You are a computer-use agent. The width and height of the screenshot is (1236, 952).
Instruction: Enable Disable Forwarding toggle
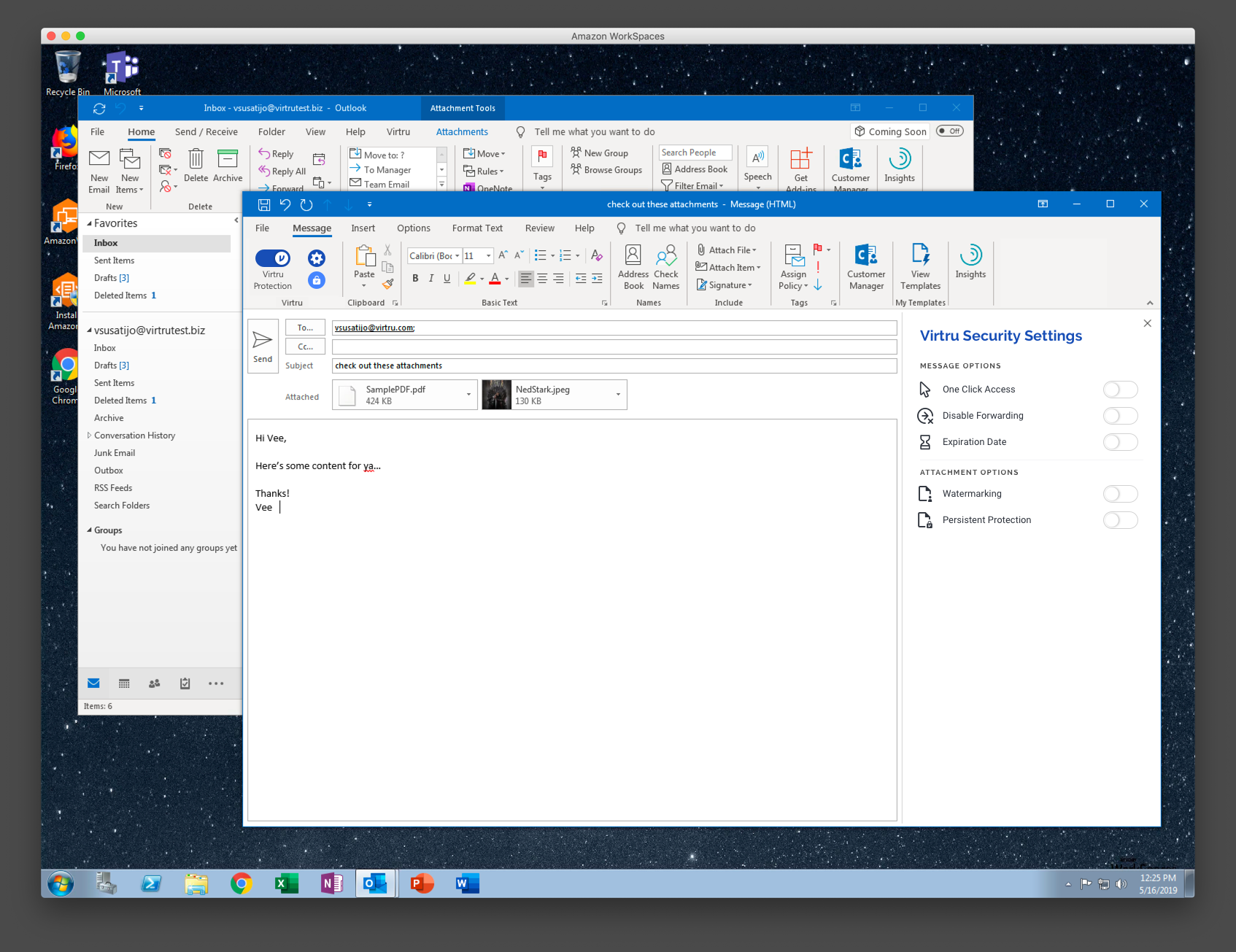(1120, 416)
